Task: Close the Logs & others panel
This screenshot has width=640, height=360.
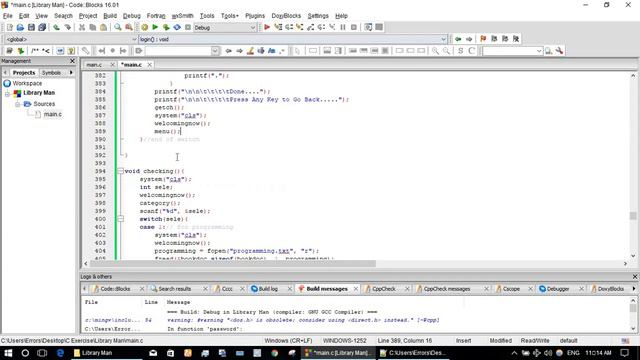Action: click(x=635, y=277)
